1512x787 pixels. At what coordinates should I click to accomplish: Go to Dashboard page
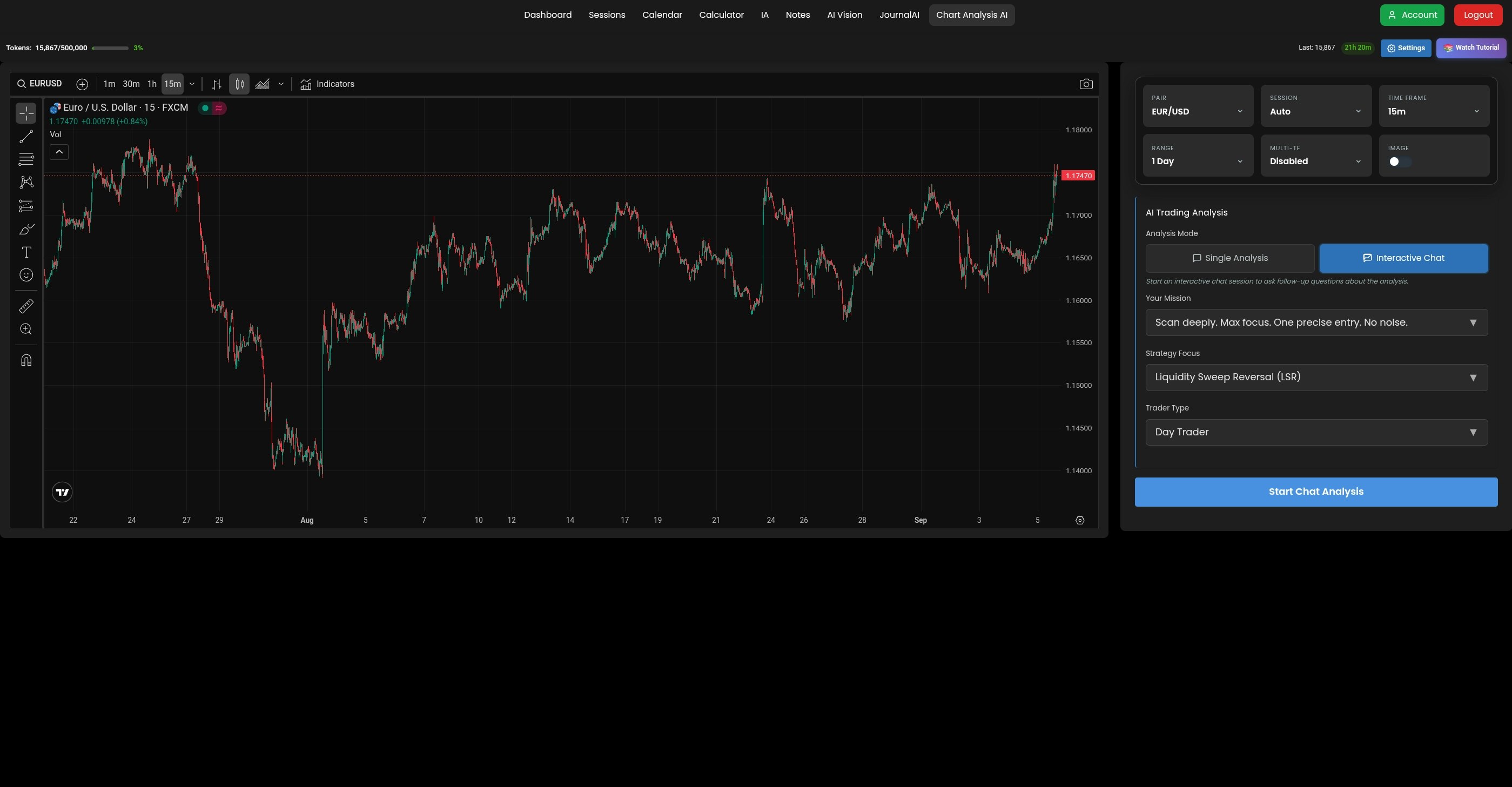click(x=548, y=15)
